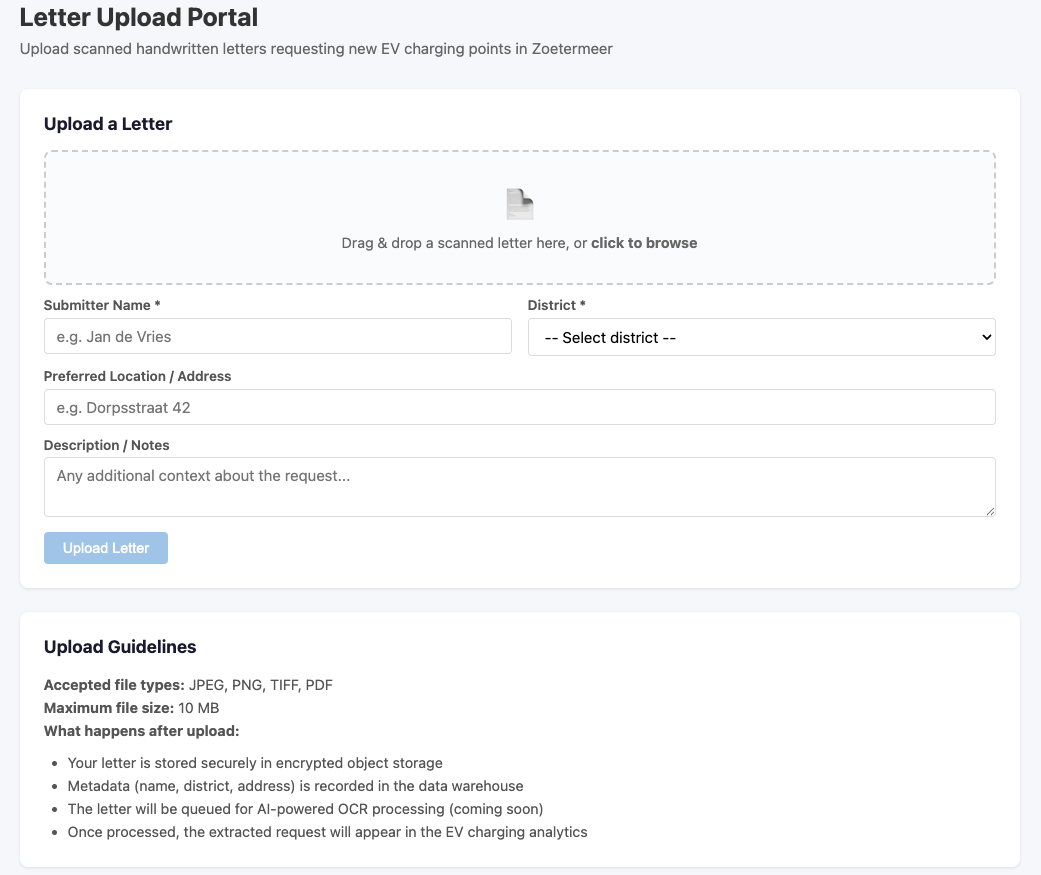The width and height of the screenshot is (1041, 875).
Task: Click the Upload a Letter heading
Action: [108, 124]
